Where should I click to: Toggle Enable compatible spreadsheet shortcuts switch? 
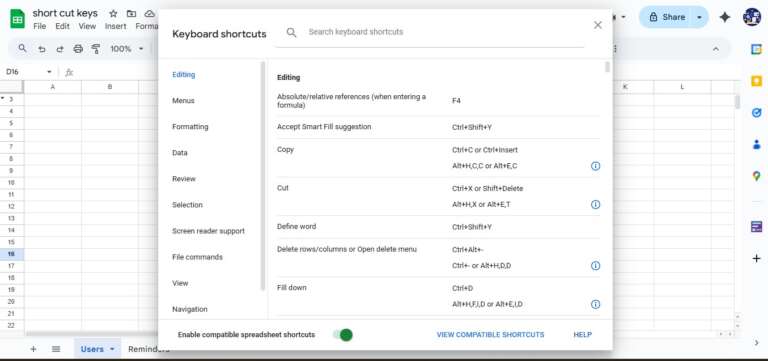point(343,335)
